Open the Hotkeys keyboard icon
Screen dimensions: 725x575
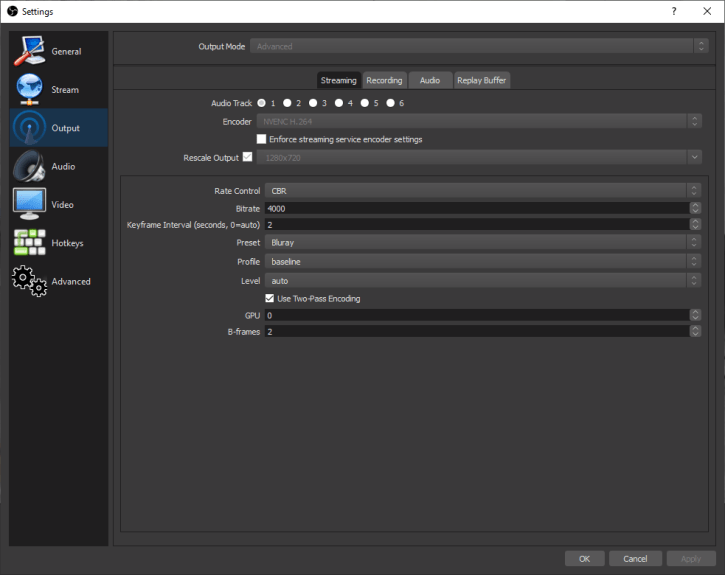pyautogui.click(x=30, y=243)
